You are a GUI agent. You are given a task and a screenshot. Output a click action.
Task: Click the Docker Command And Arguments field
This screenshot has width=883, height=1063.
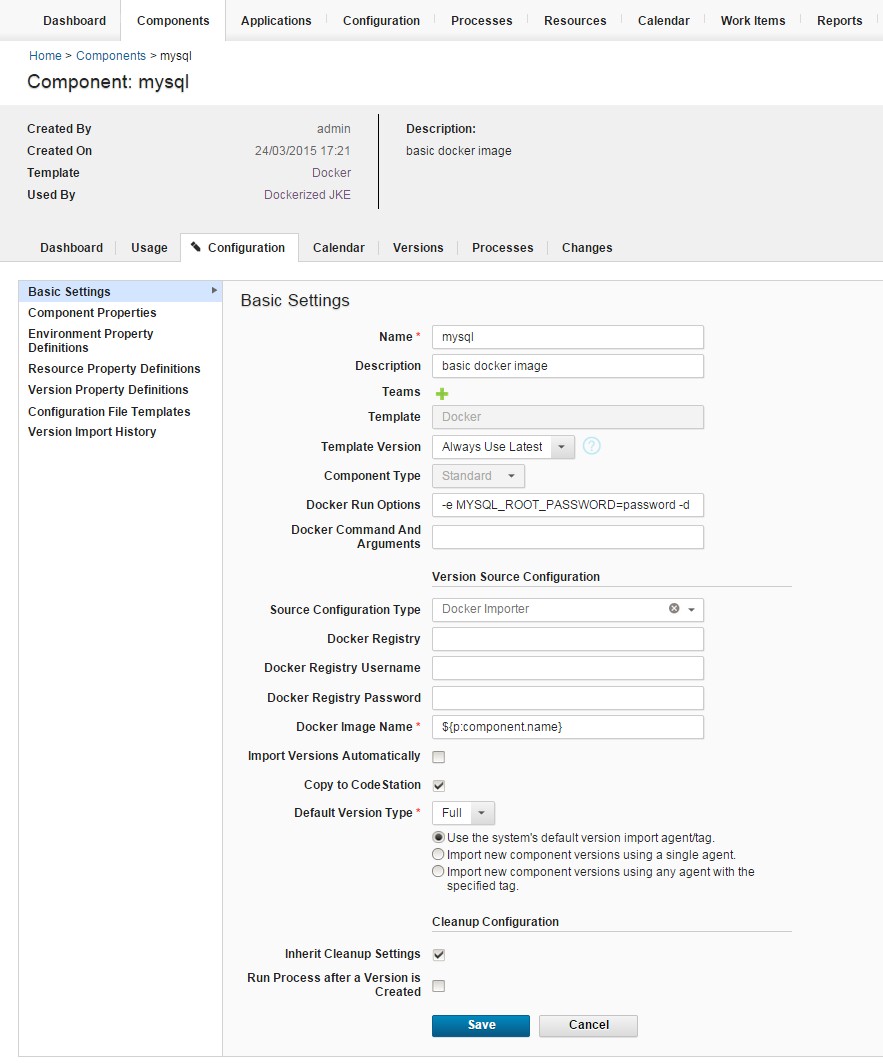point(568,537)
